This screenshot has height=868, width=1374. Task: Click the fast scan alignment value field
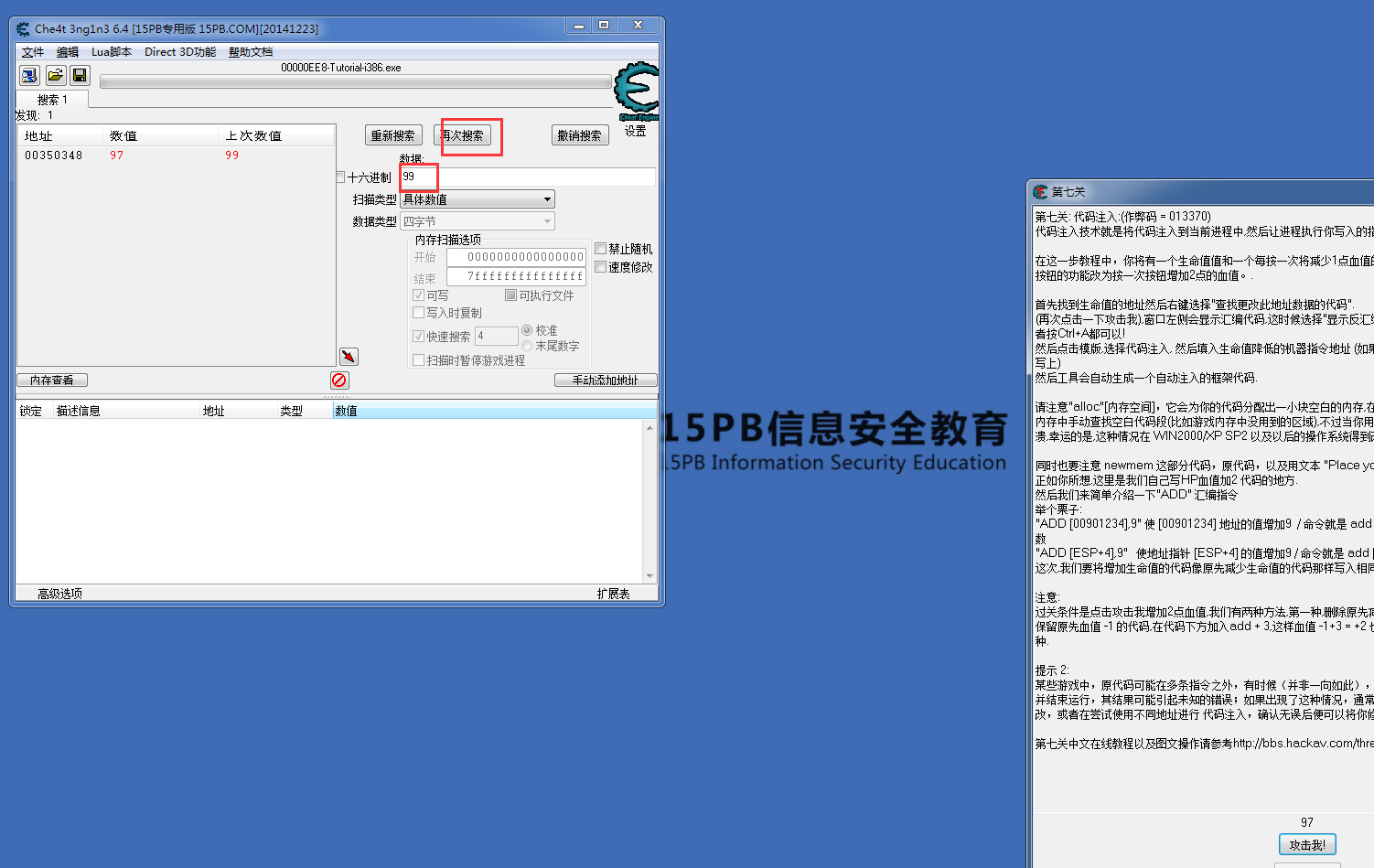[x=497, y=336]
